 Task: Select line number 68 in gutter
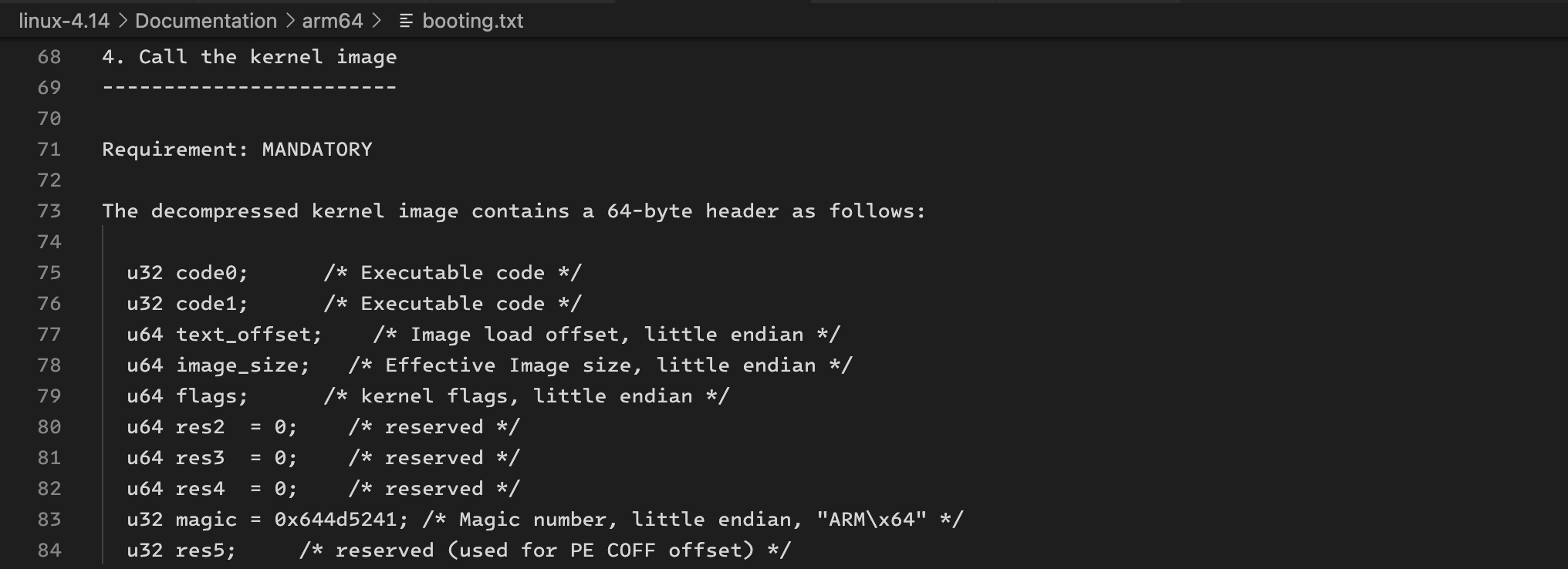tap(49, 57)
